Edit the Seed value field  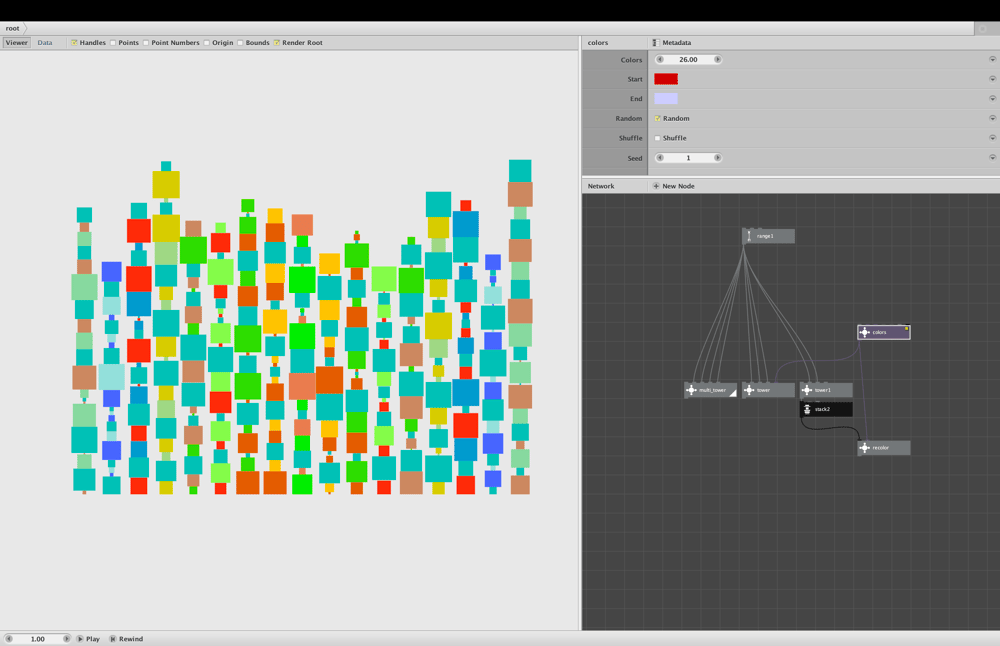689,158
